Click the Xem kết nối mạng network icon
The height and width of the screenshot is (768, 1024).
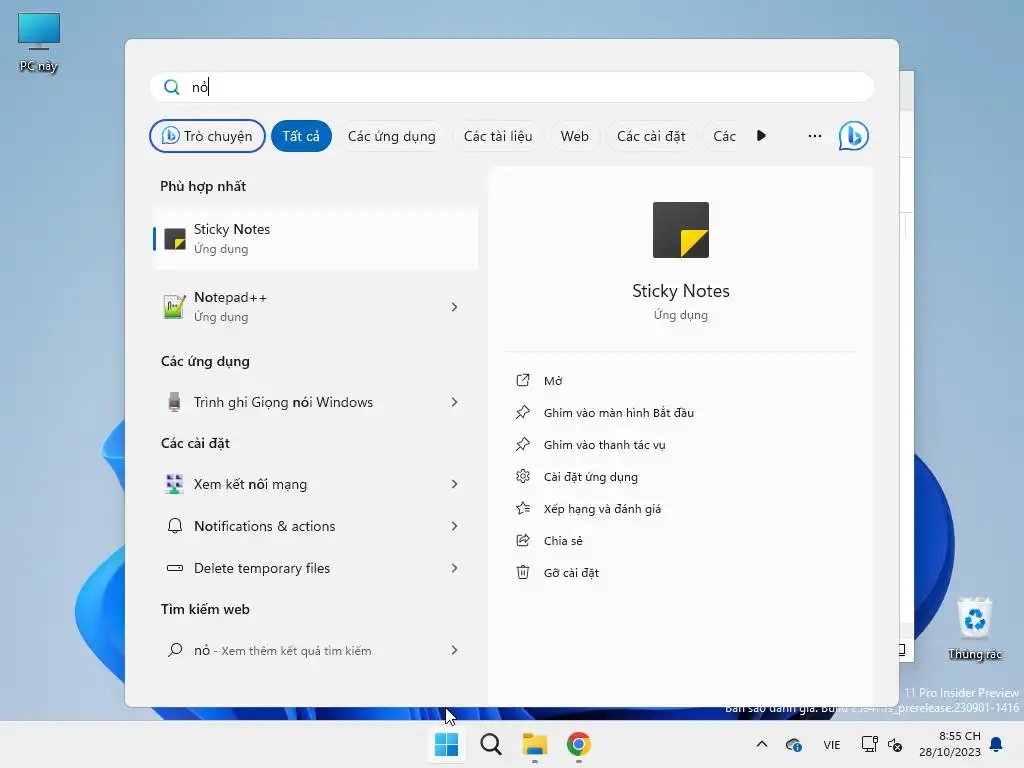(x=174, y=484)
